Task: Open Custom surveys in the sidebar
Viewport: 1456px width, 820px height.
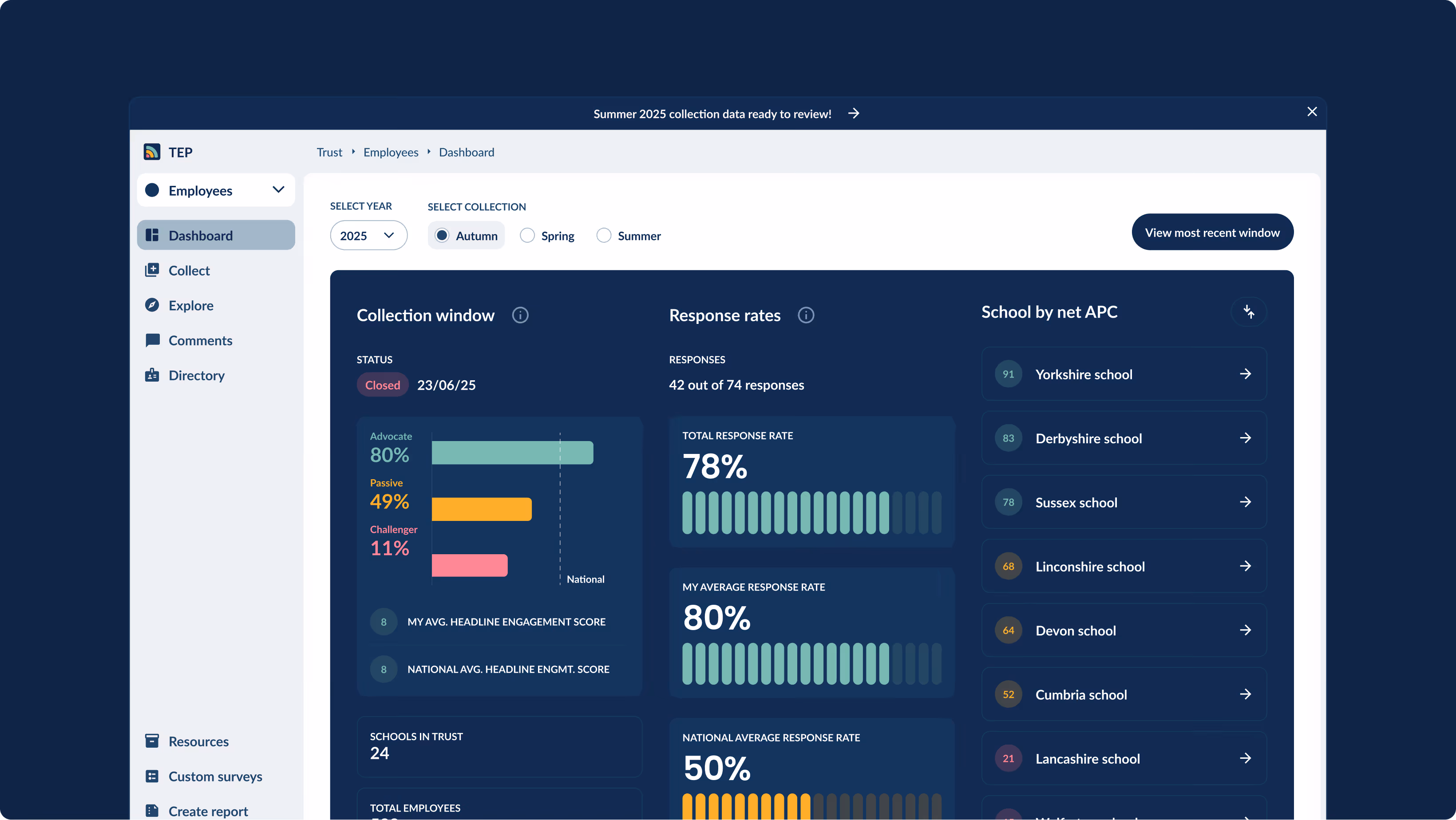Action: coord(215,777)
